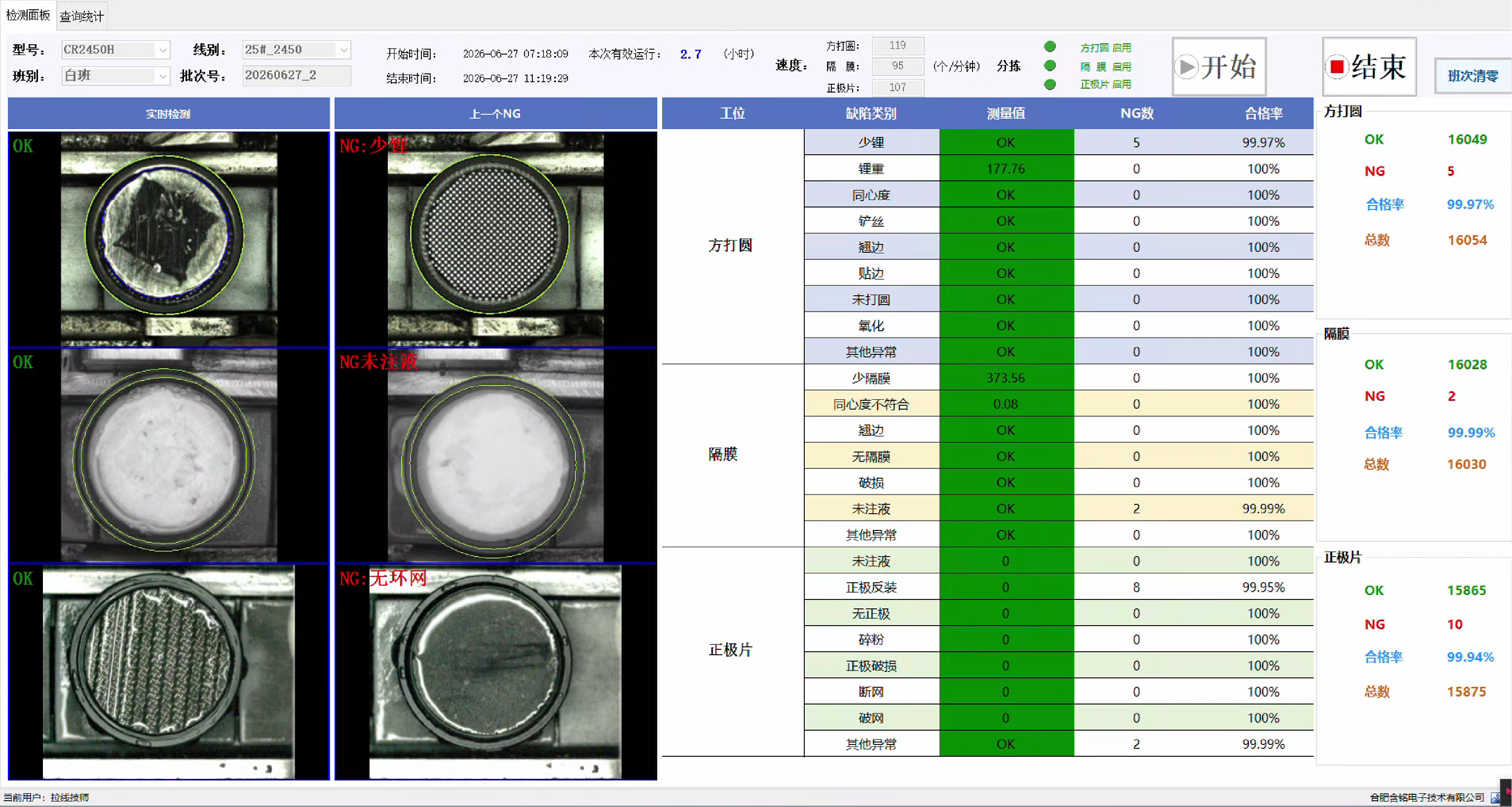
Task: Click the 方打圆 总数 value 16054
Action: [x=1467, y=241]
